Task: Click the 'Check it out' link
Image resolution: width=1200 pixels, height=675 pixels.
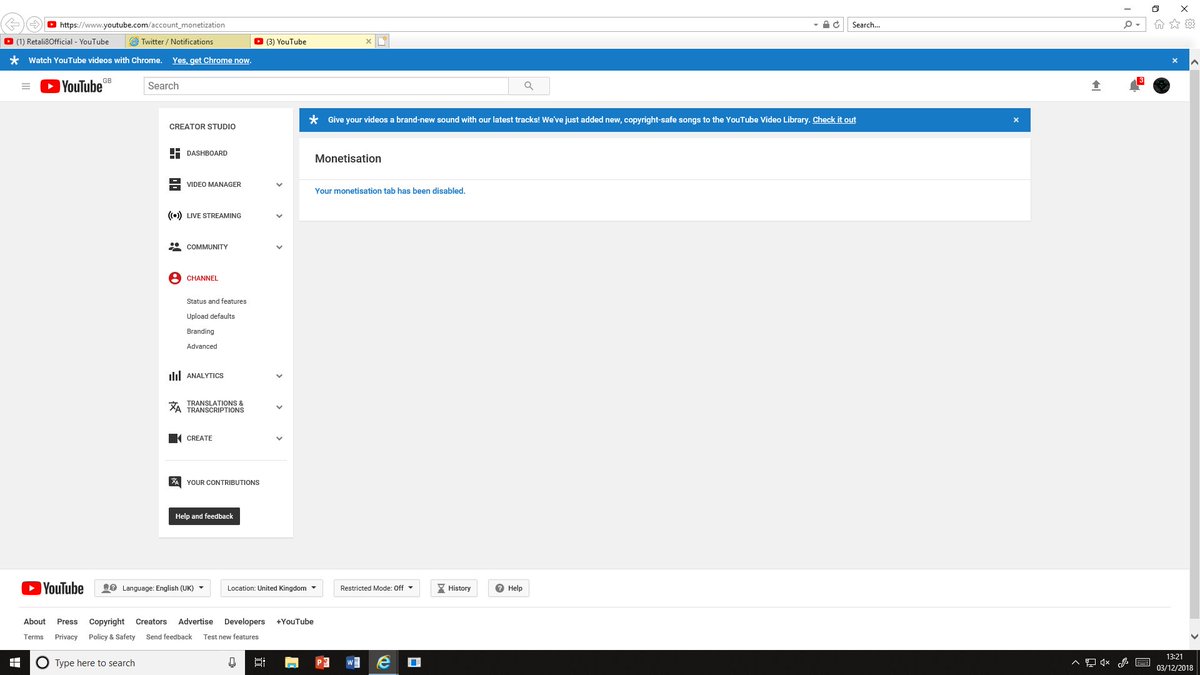Action: coord(834,120)
